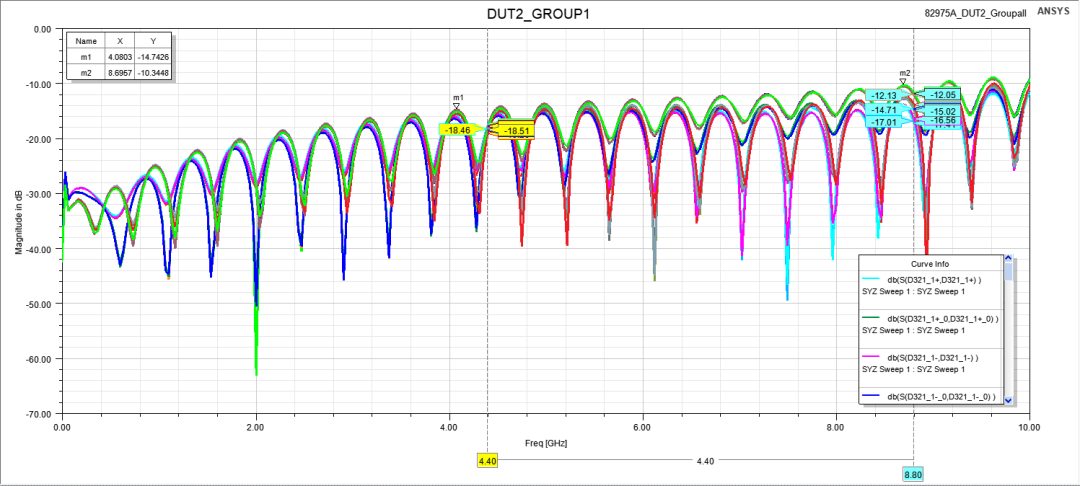Click the 4.0803 X value in marker table

[118, 57]
